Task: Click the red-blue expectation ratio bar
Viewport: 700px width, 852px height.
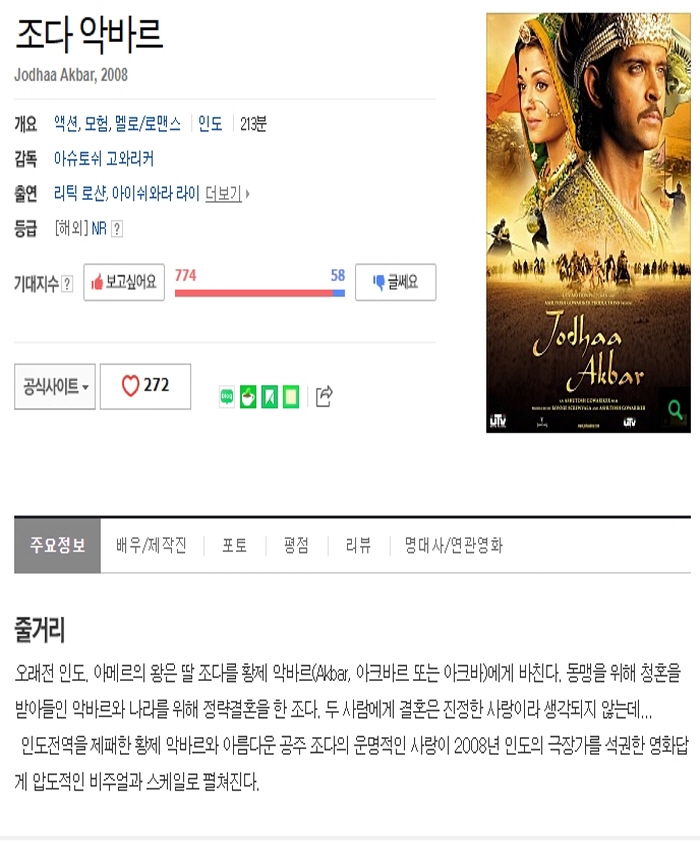Action: tap(260, 293)
